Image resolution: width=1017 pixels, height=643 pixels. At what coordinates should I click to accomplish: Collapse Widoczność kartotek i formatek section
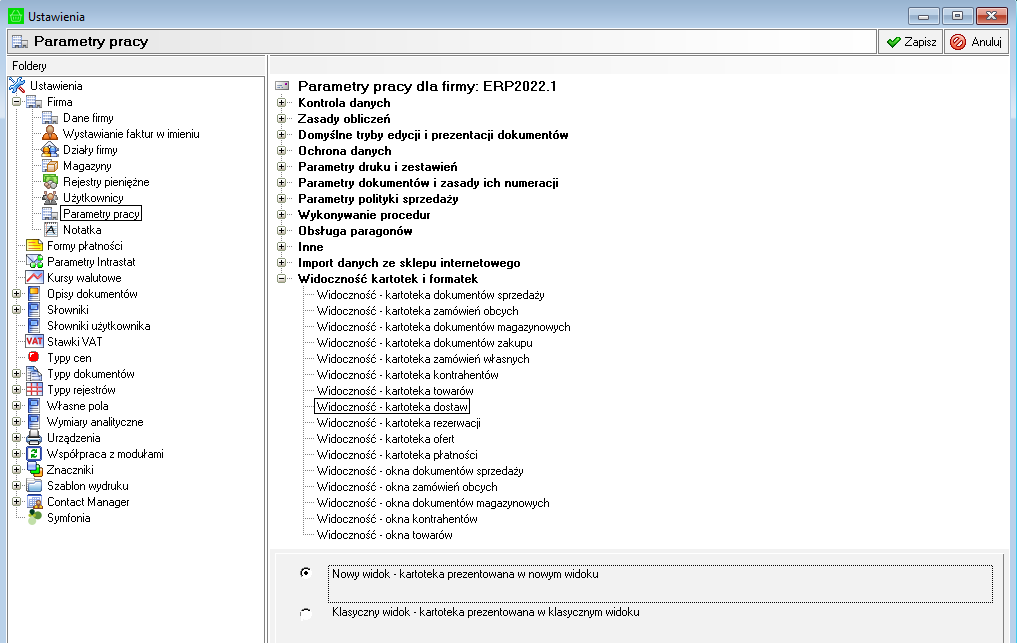[282, 279]
